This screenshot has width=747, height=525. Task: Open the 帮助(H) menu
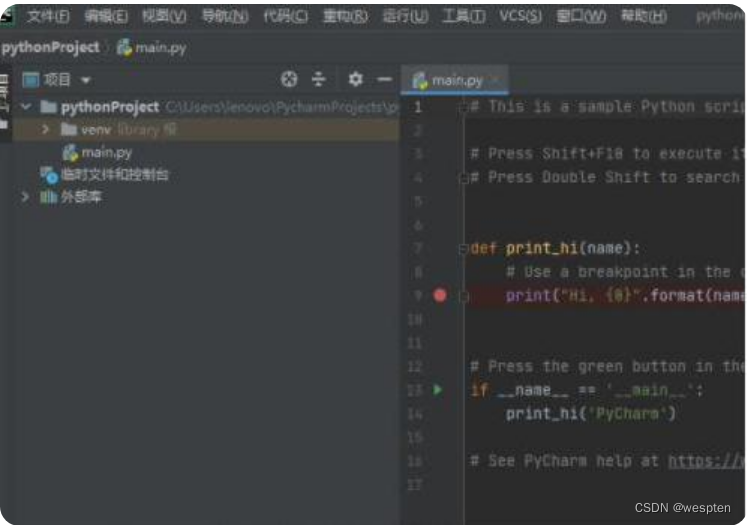(644, 17)
